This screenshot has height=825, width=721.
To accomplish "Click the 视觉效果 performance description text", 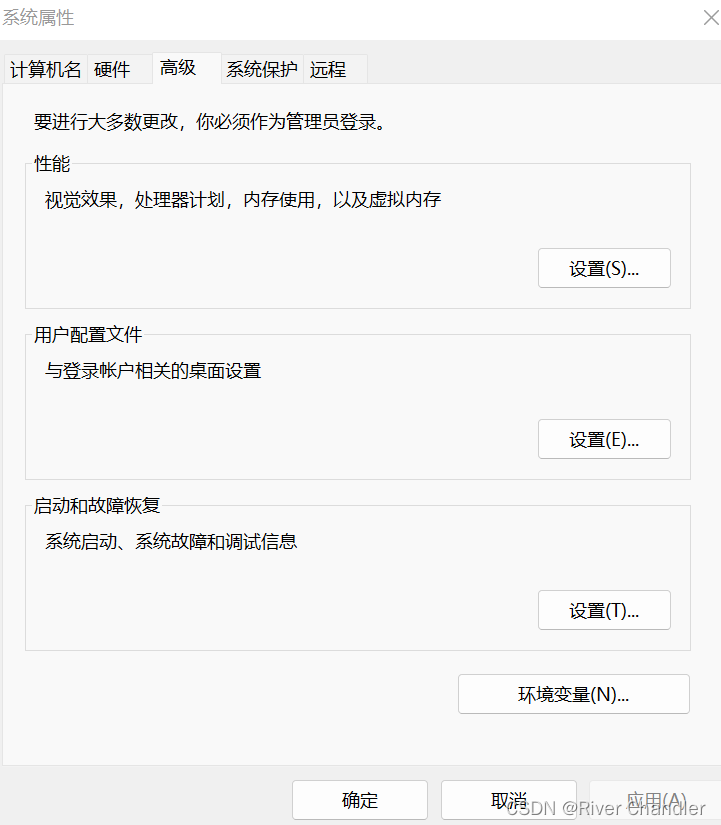I will tap(243, 200).
